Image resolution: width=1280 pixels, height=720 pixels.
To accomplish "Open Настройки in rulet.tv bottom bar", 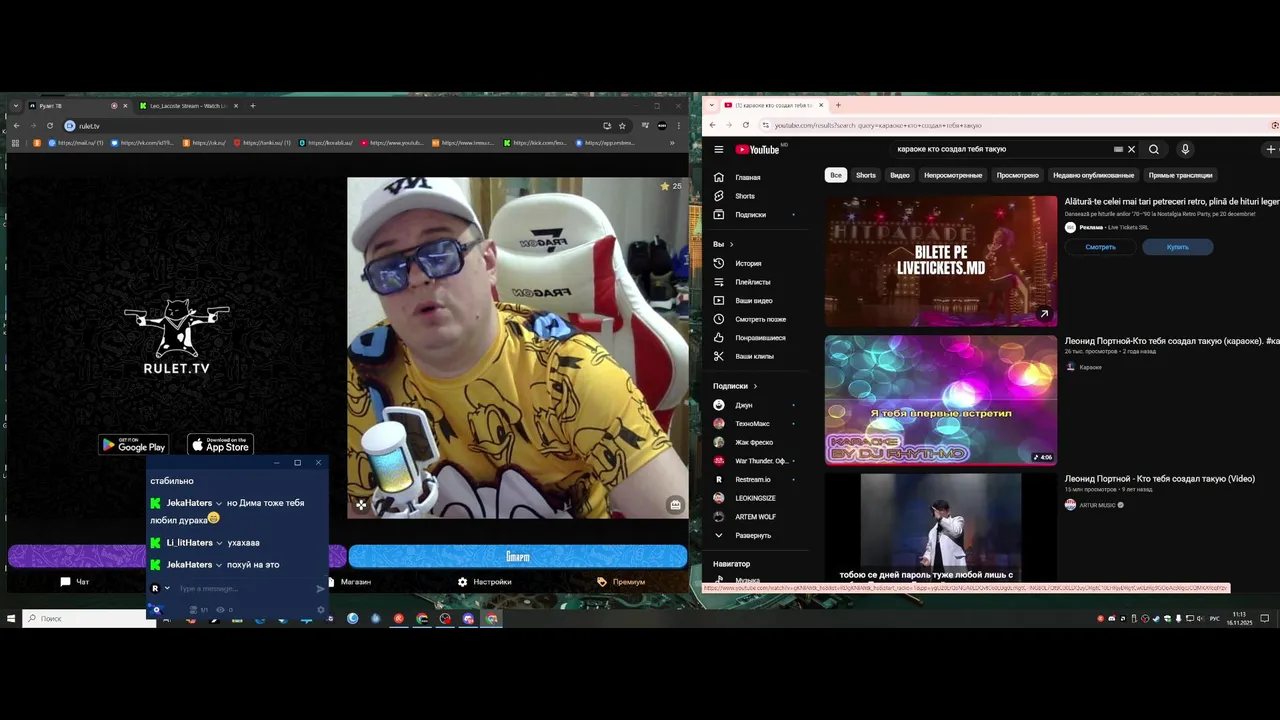I will 484,581.
